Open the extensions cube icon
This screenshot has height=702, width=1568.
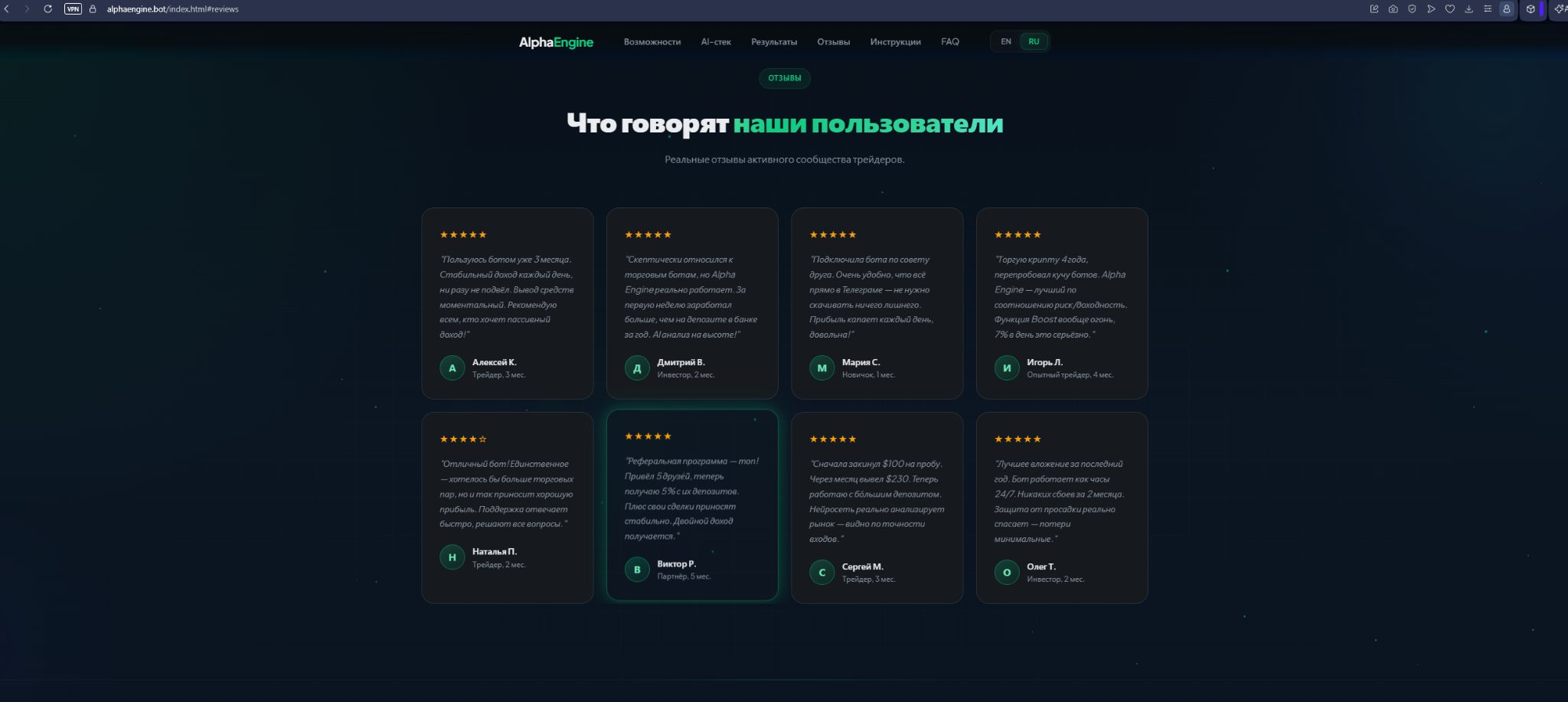(x=1530, y=9)
